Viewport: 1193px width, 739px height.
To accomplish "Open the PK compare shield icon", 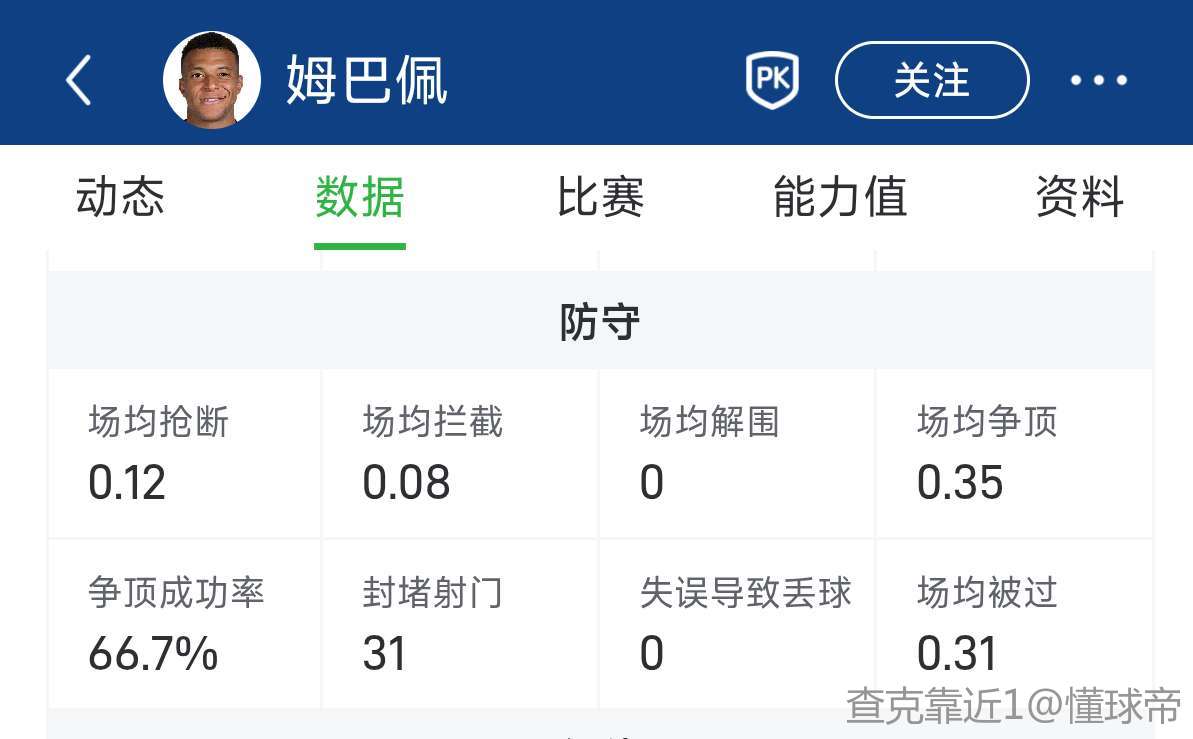I will point(772,80).
